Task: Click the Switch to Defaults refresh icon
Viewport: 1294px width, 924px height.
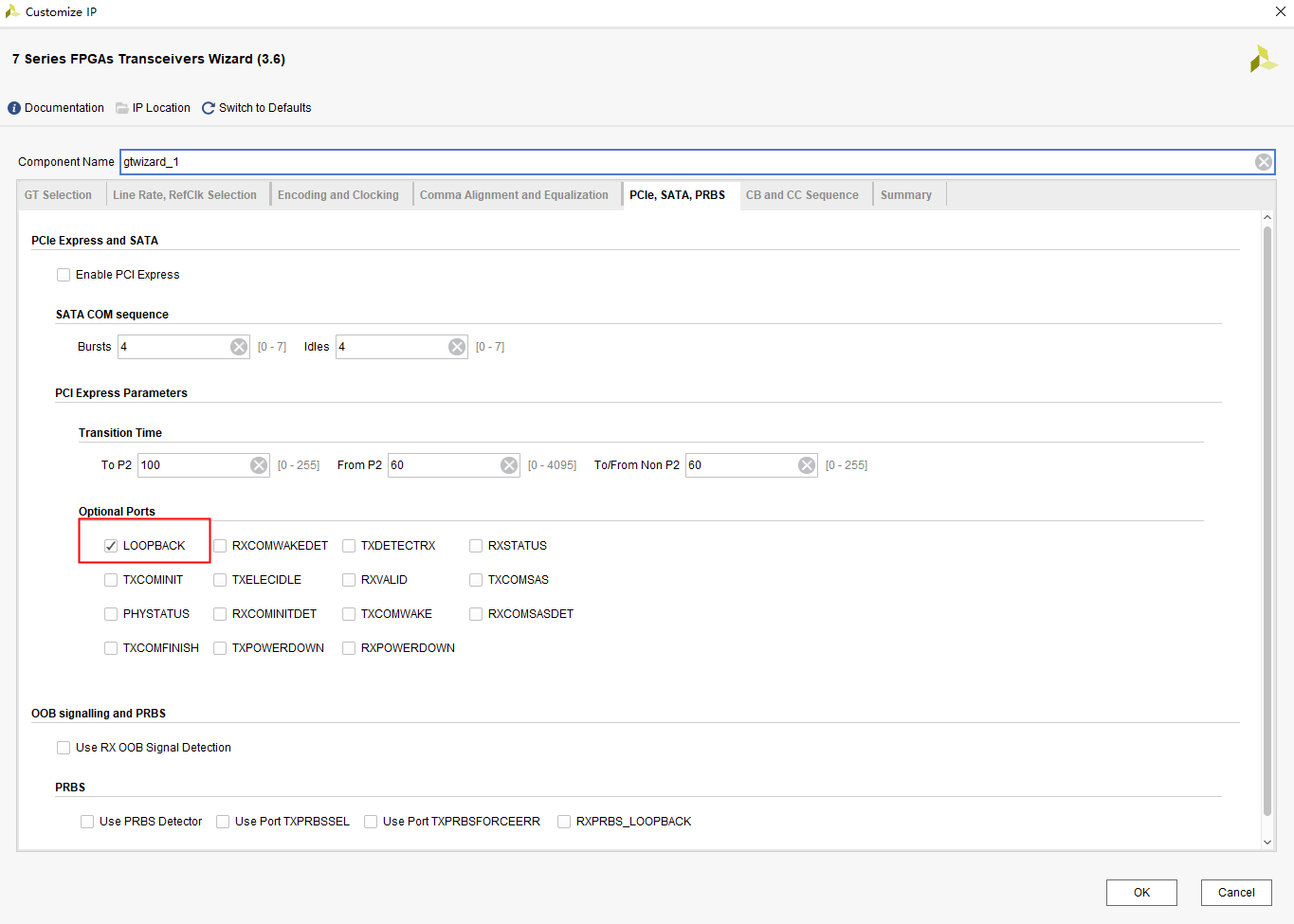Action: pos(209,108)
